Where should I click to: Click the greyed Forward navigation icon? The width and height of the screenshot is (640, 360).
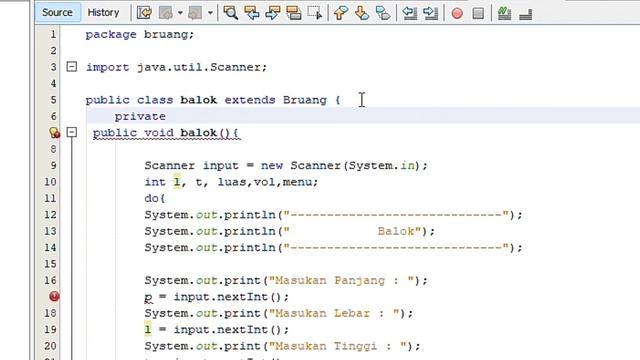pyautogui.click(x=195, y=13)
